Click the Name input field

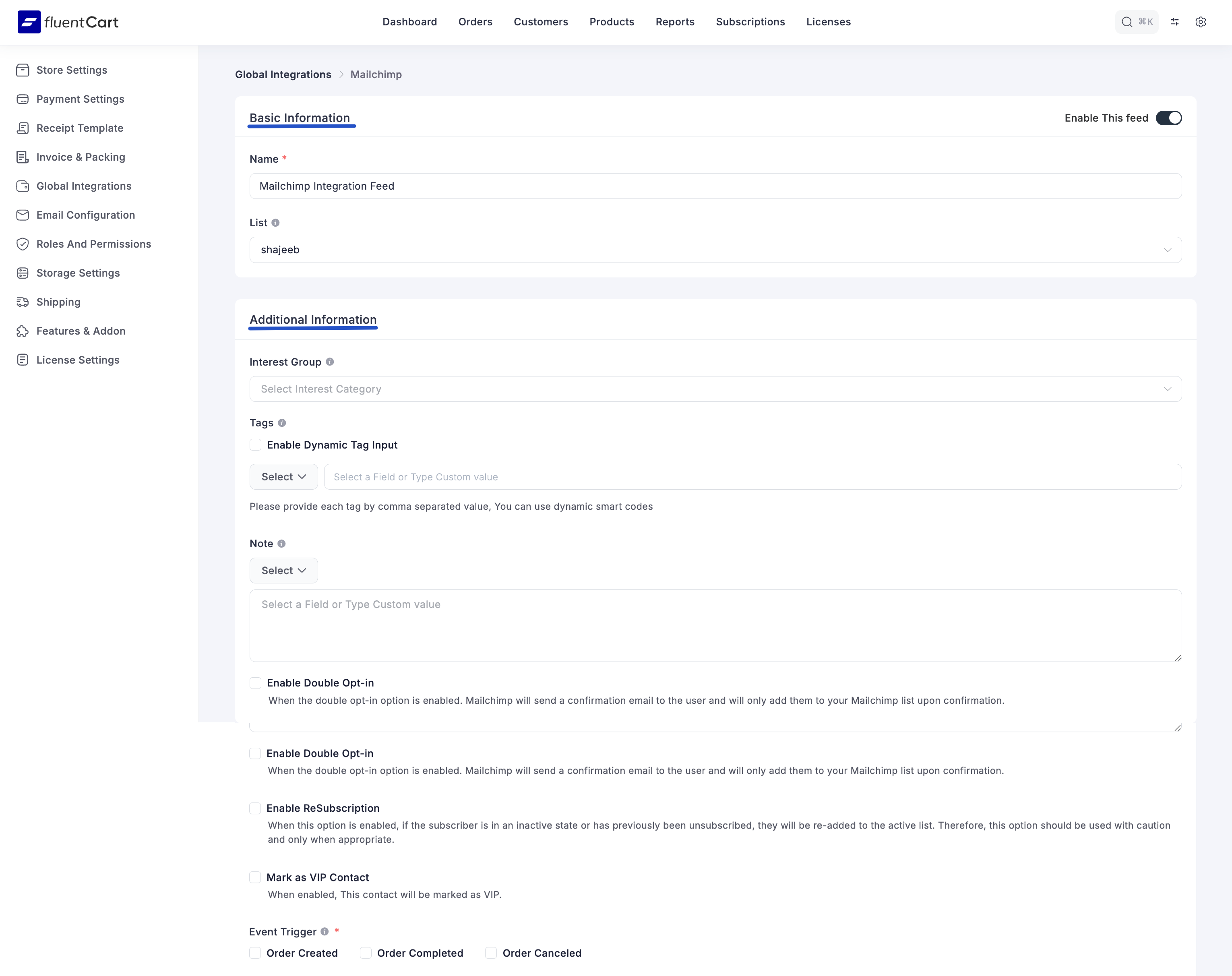[715, 186]
